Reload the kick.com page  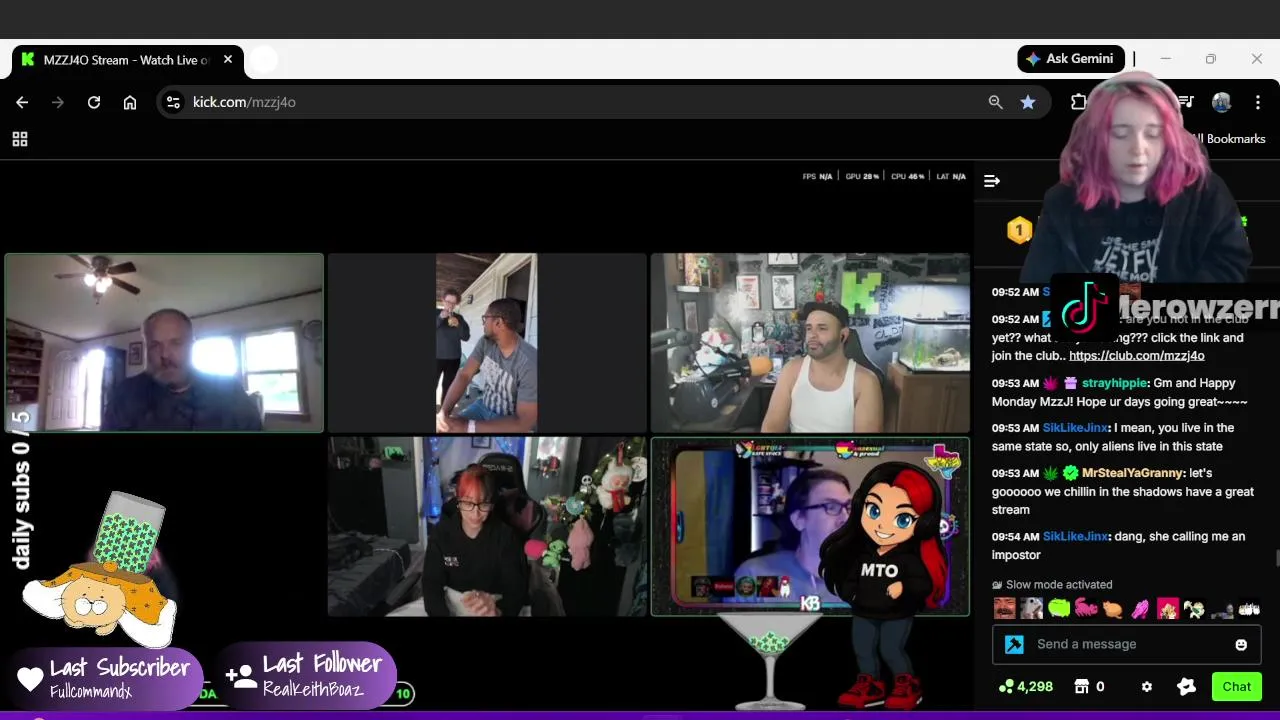coord(94,102)
